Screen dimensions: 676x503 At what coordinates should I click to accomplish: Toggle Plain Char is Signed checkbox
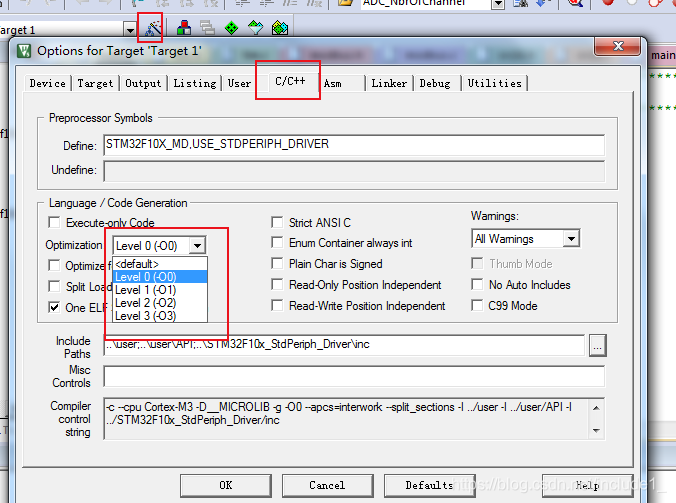(x=277, y=263)
